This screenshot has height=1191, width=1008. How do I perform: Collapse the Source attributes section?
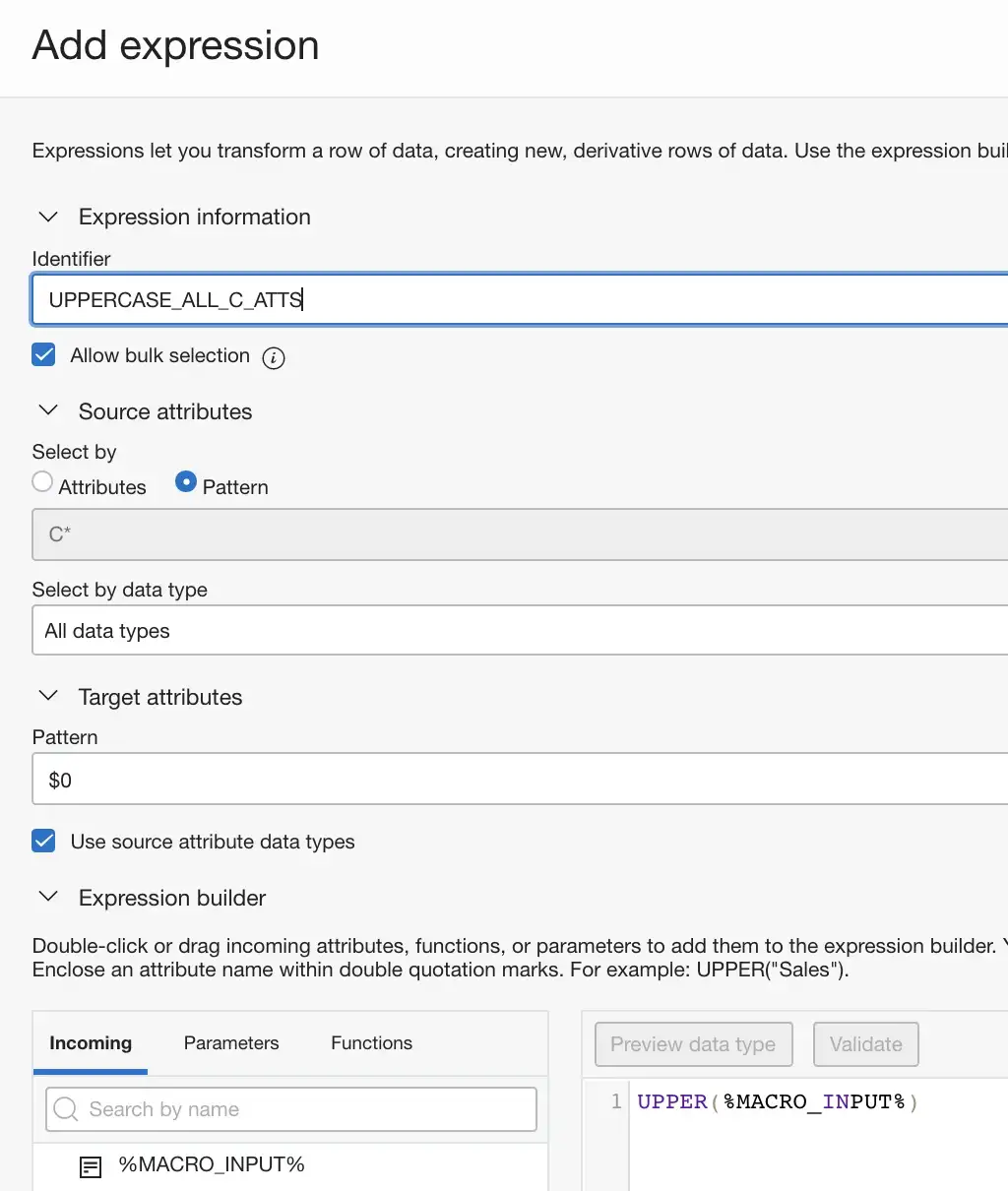click(47, 411)
